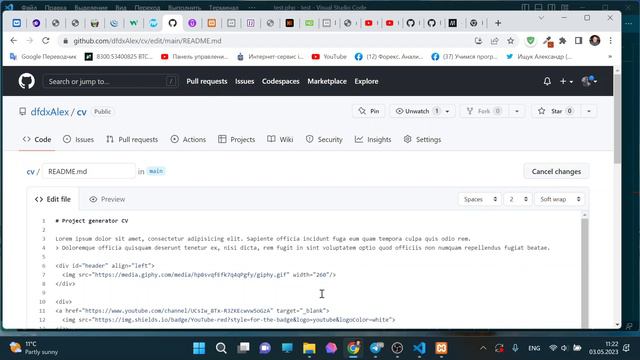This screenshot has width=640, height=360.
Task: Open the Issues repository tab
Action: tap(78, 139)
